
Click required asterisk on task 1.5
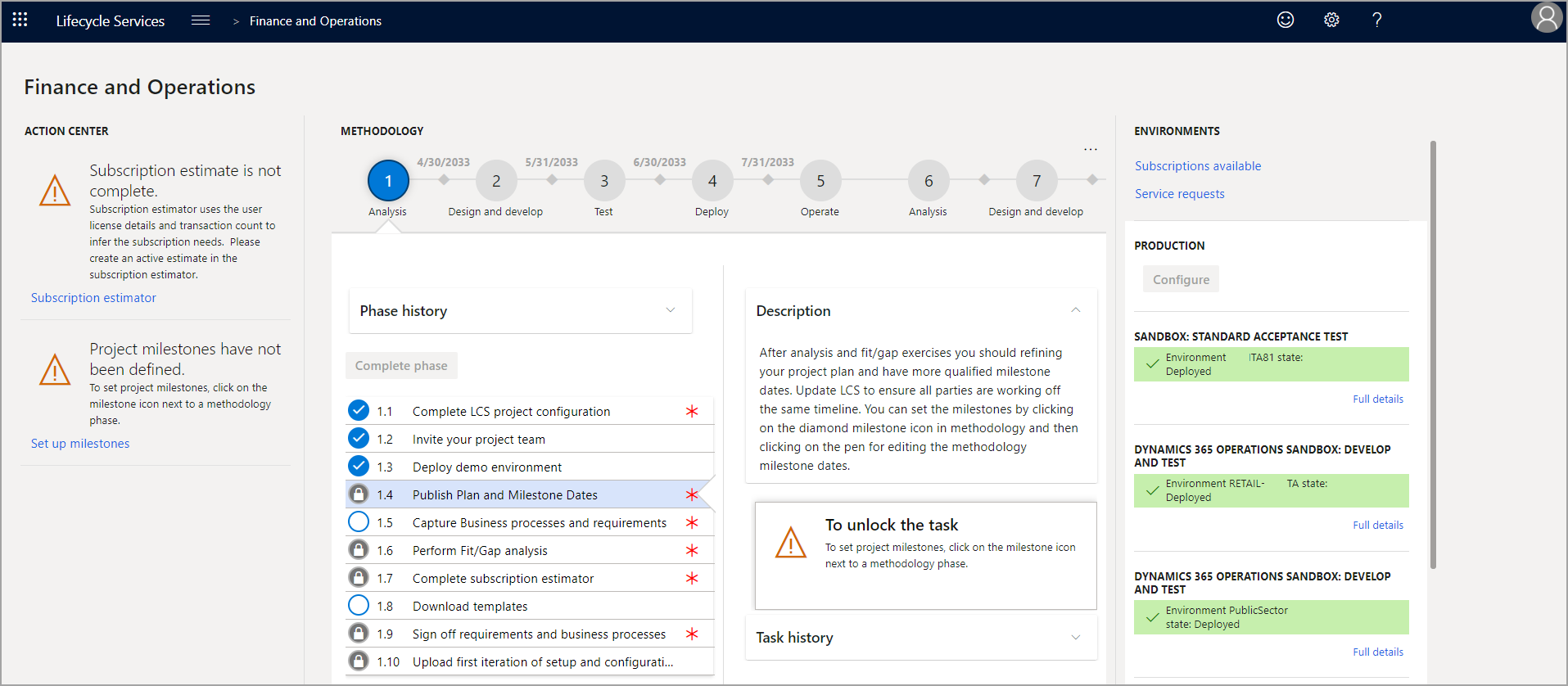pos(692,522)
